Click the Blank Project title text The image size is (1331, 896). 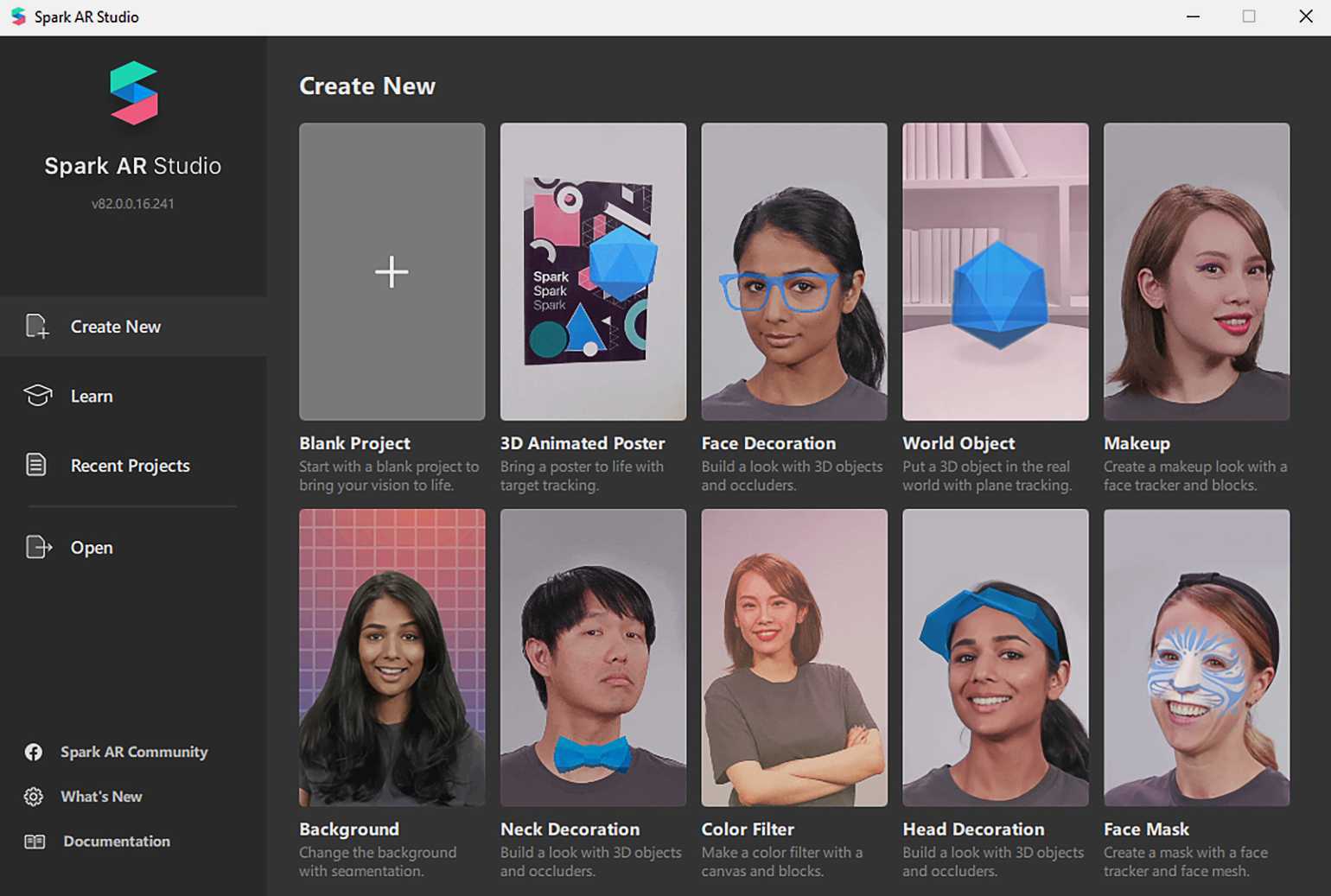[354, 443]
